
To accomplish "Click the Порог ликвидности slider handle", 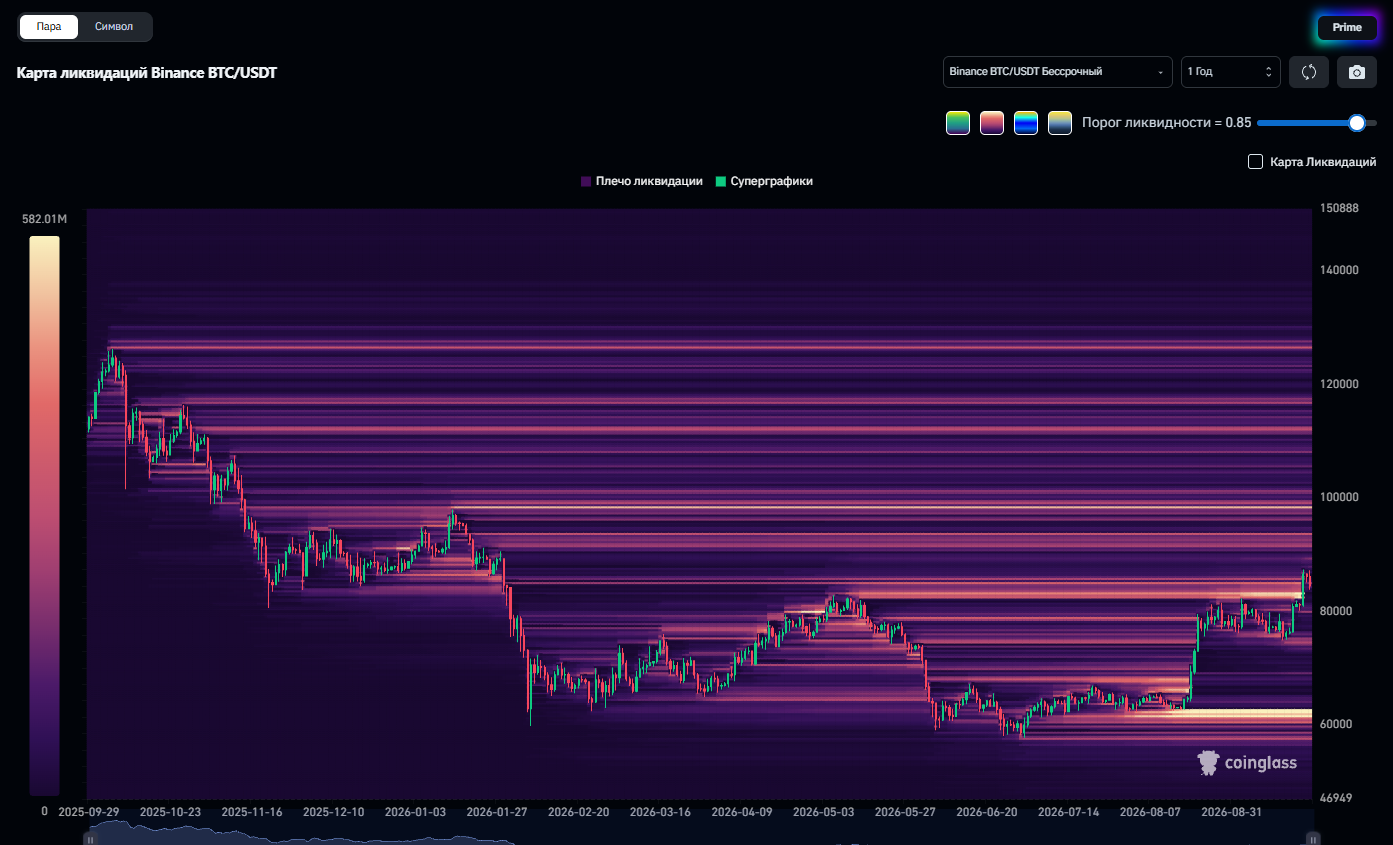I will (1357, 123).
